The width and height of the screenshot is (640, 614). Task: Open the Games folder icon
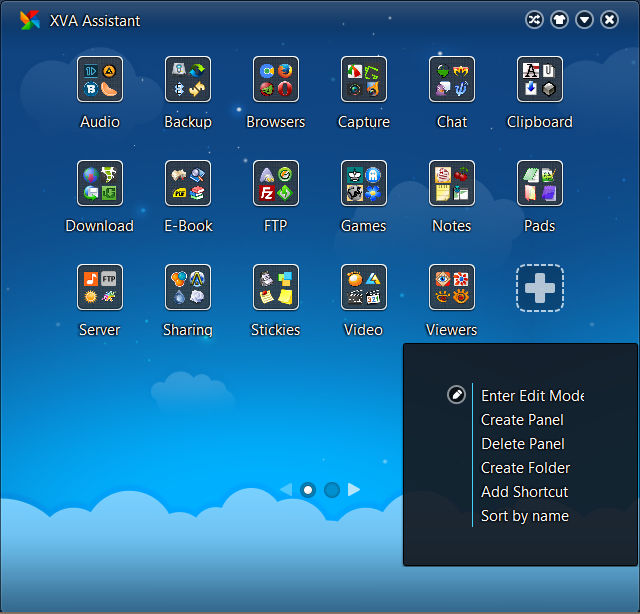point(364,183)
